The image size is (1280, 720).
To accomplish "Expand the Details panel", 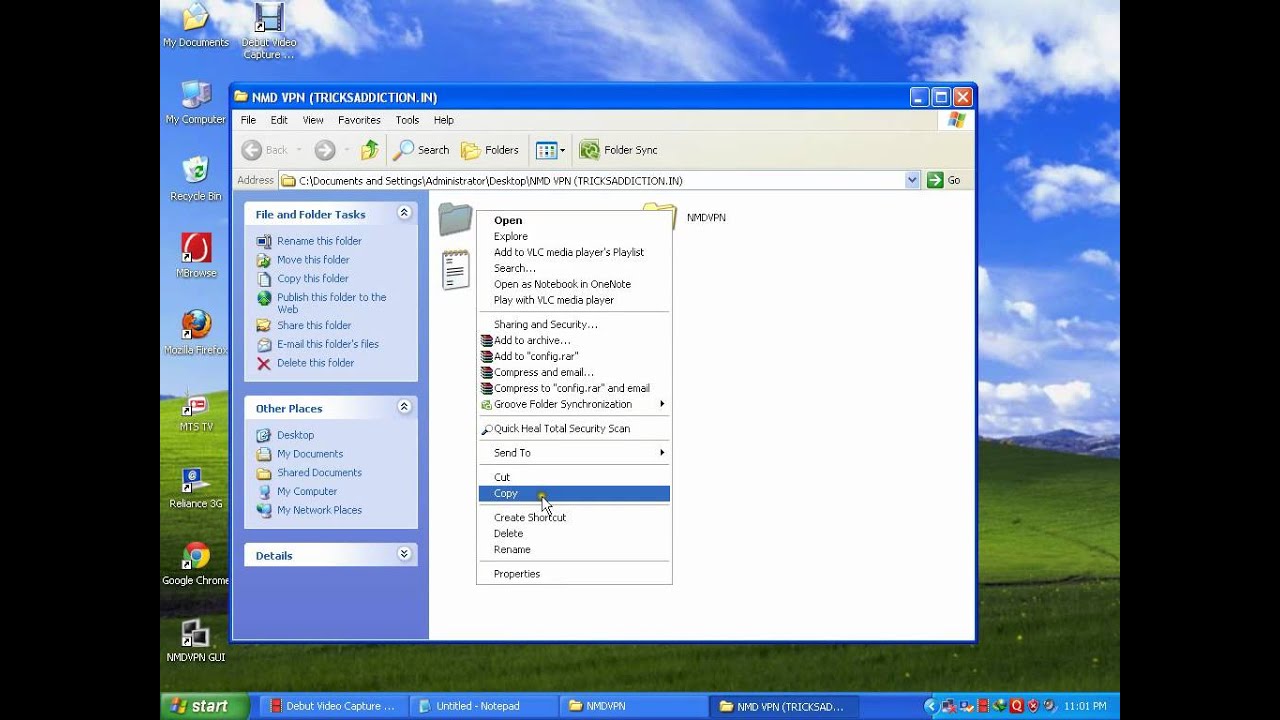I will pos(404,554).
